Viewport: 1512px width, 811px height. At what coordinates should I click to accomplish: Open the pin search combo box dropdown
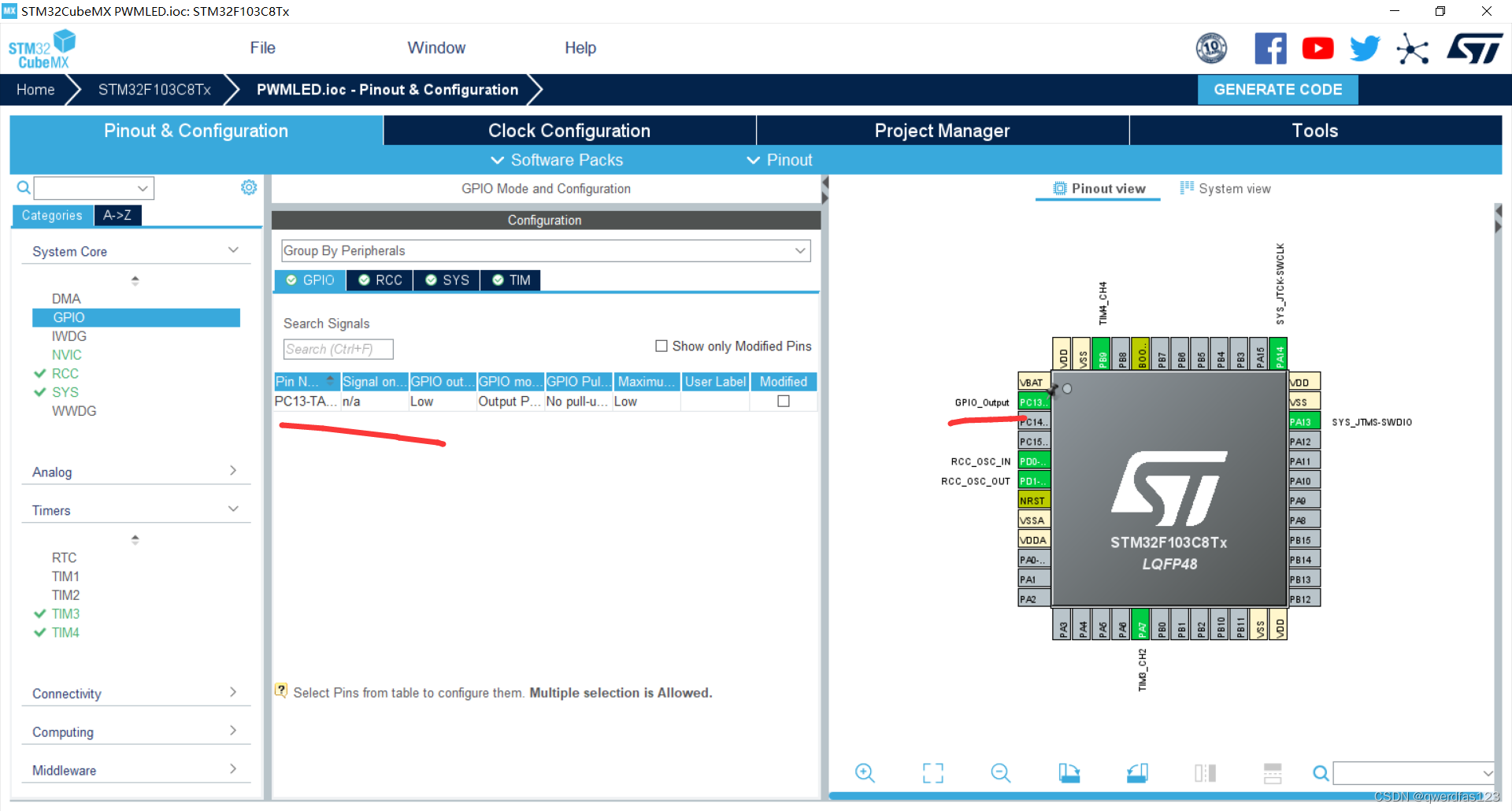[x=1488, y=773]
